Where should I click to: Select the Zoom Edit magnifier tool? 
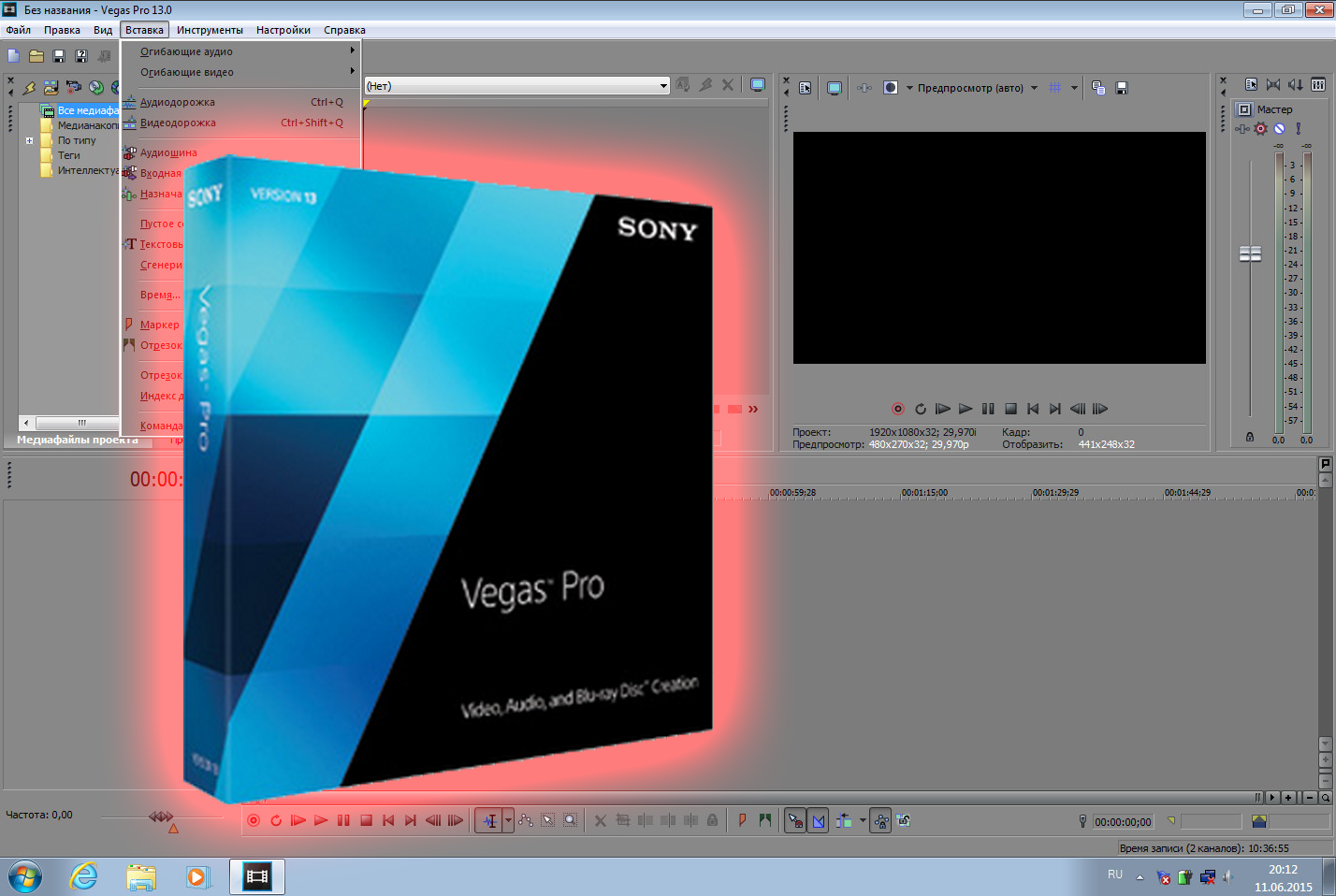(x=571, y=821)
